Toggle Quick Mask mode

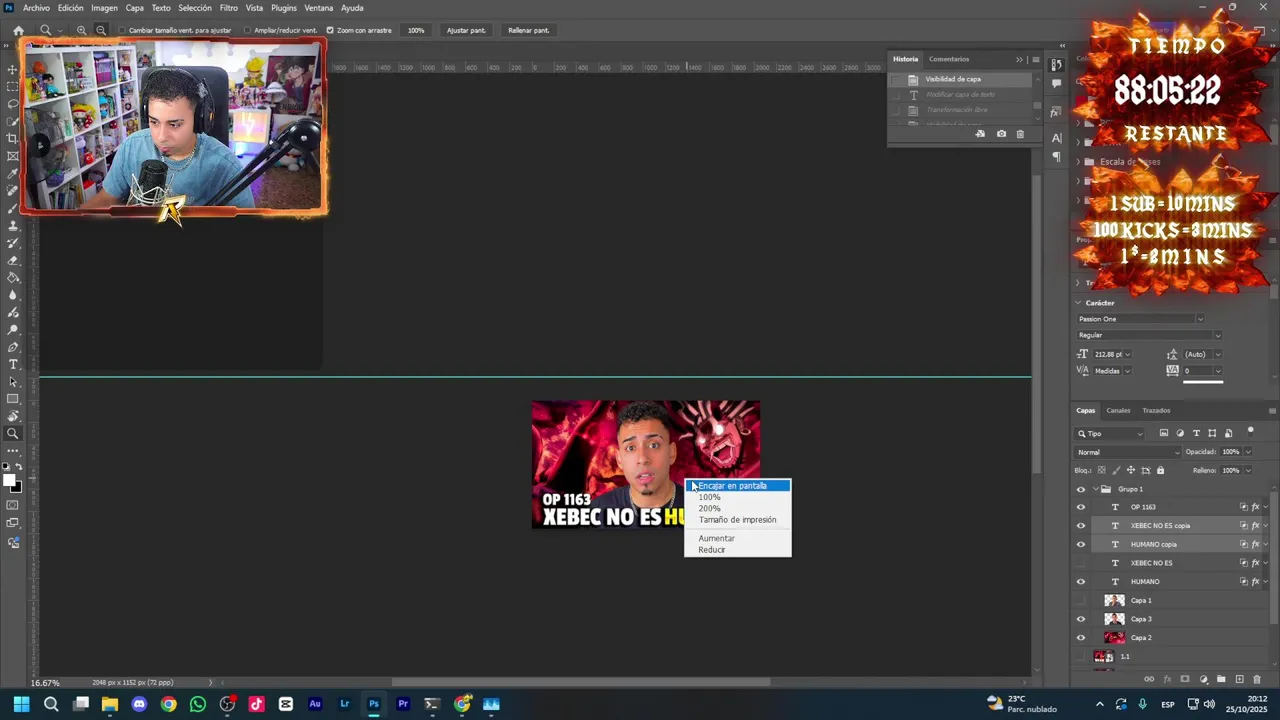[x=13, y=506]
